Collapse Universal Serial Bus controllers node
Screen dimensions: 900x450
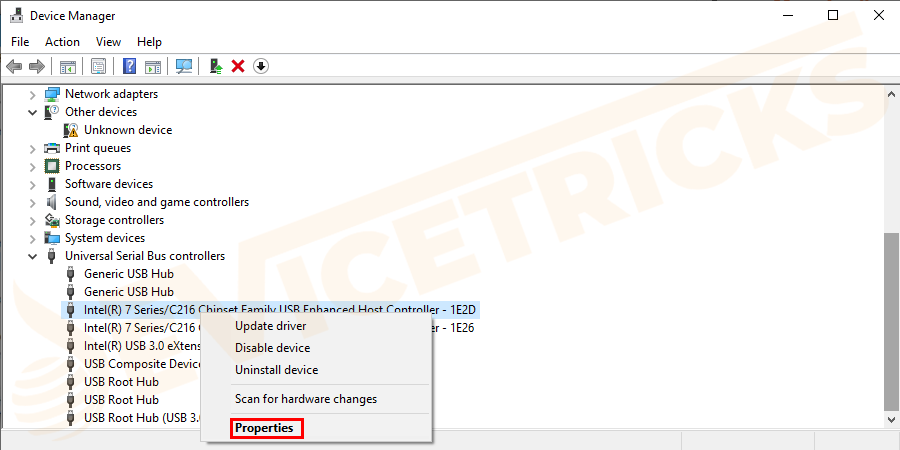[x=33, y=256]
